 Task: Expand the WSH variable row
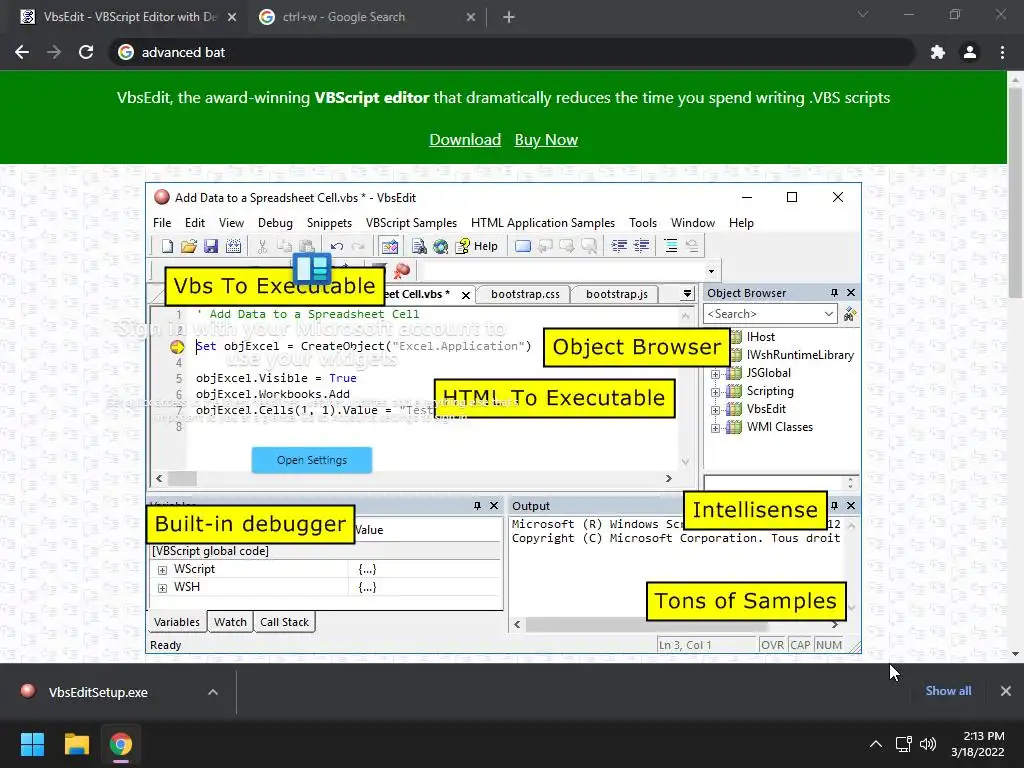point(162,588)
